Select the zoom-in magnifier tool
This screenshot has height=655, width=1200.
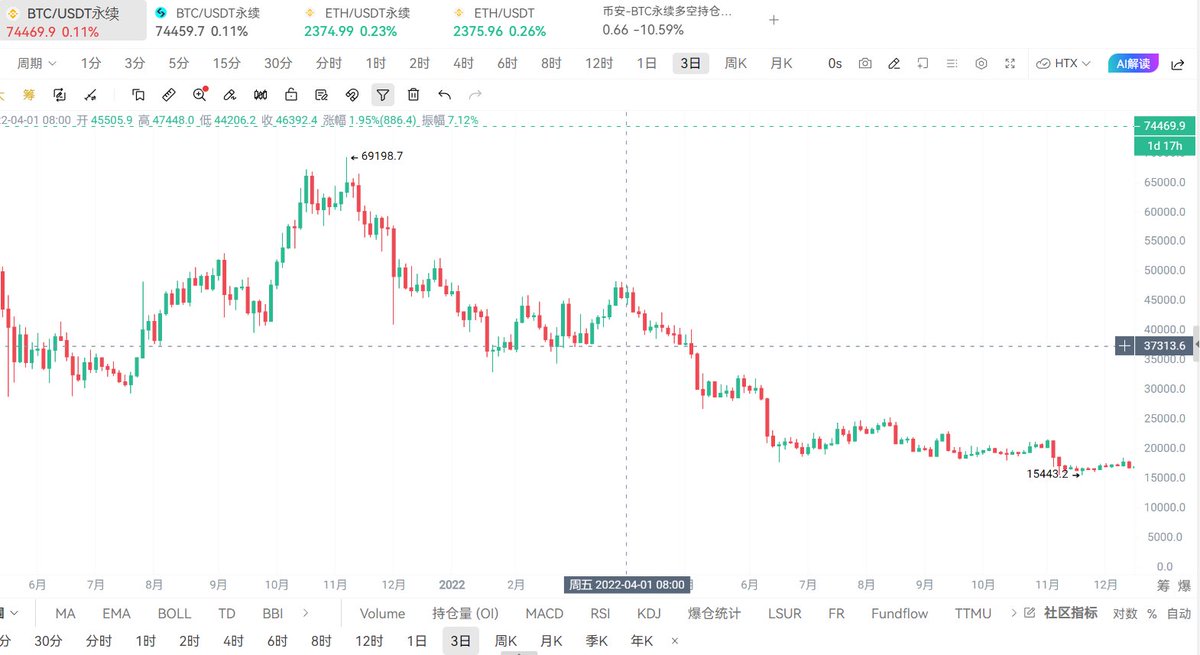200,94
